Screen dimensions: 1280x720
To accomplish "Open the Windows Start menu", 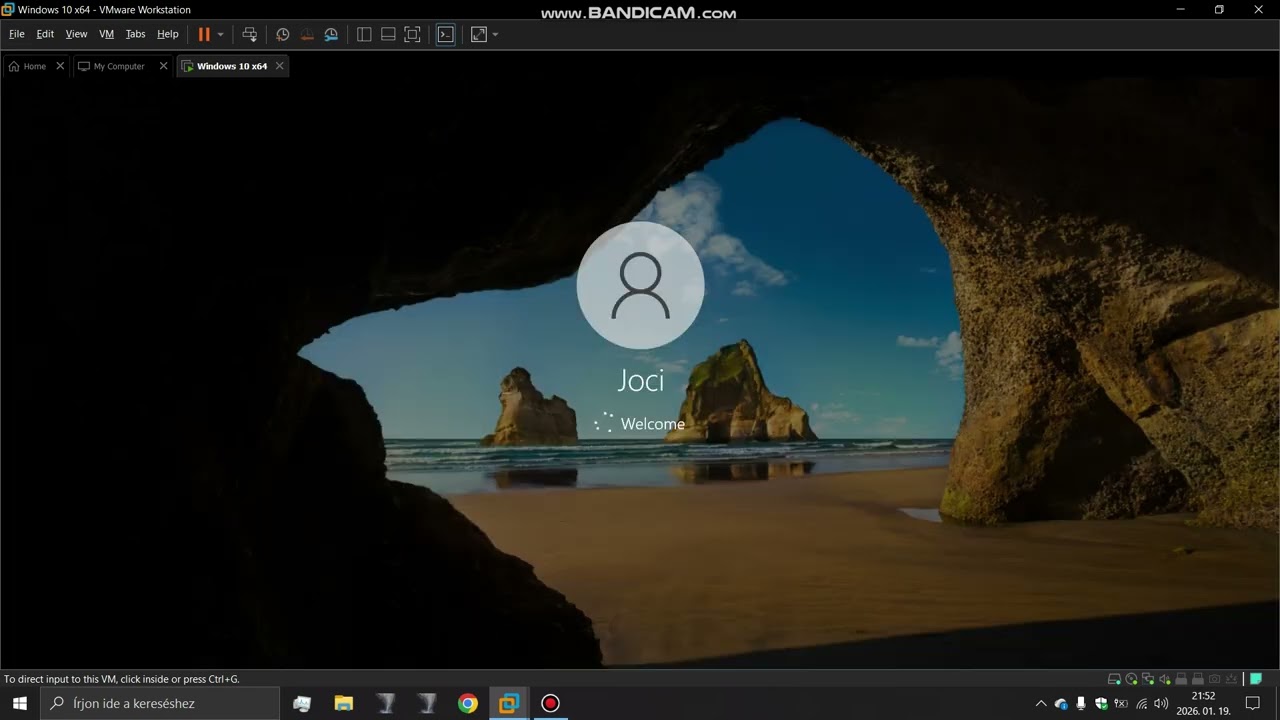I will (x=20, y=703).
